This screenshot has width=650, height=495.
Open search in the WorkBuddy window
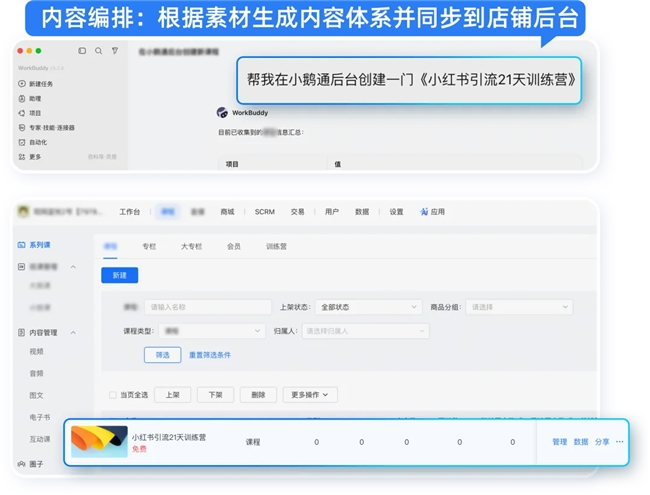tap(98, 51)
